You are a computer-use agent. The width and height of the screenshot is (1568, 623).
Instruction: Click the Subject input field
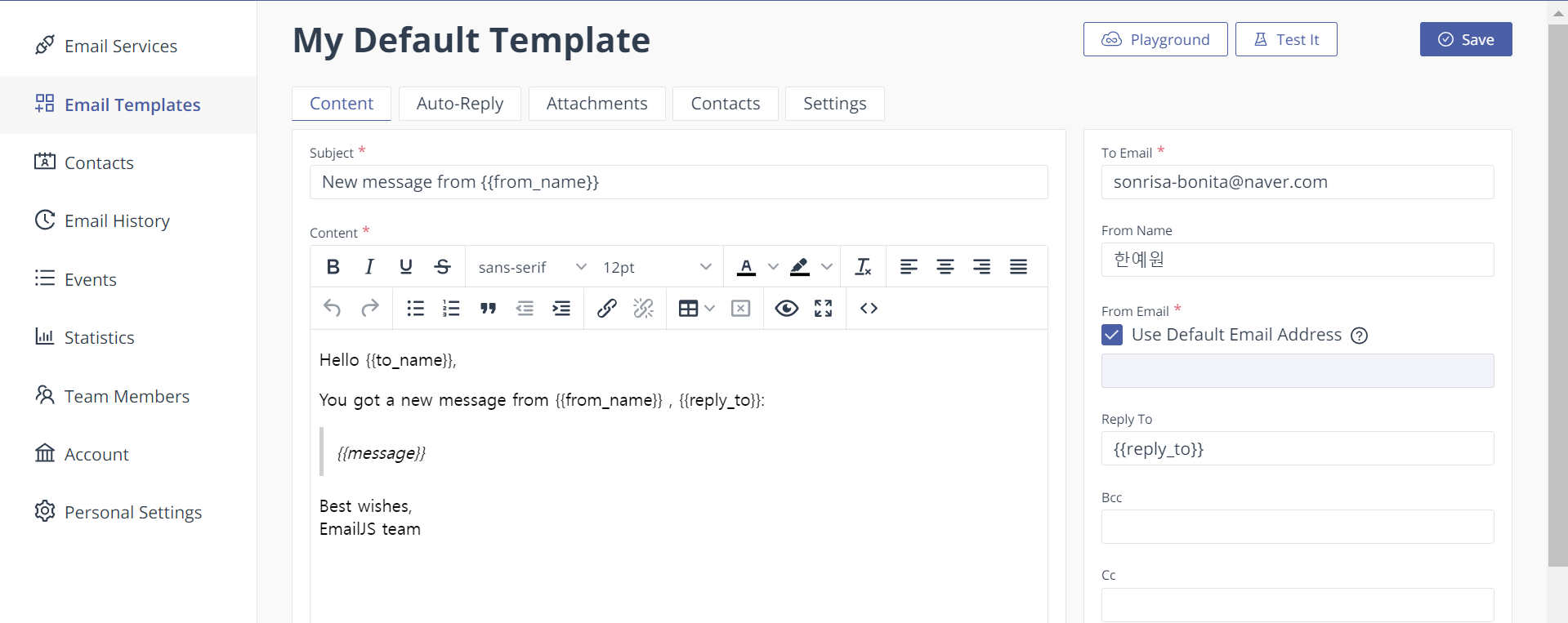(678, 182)
